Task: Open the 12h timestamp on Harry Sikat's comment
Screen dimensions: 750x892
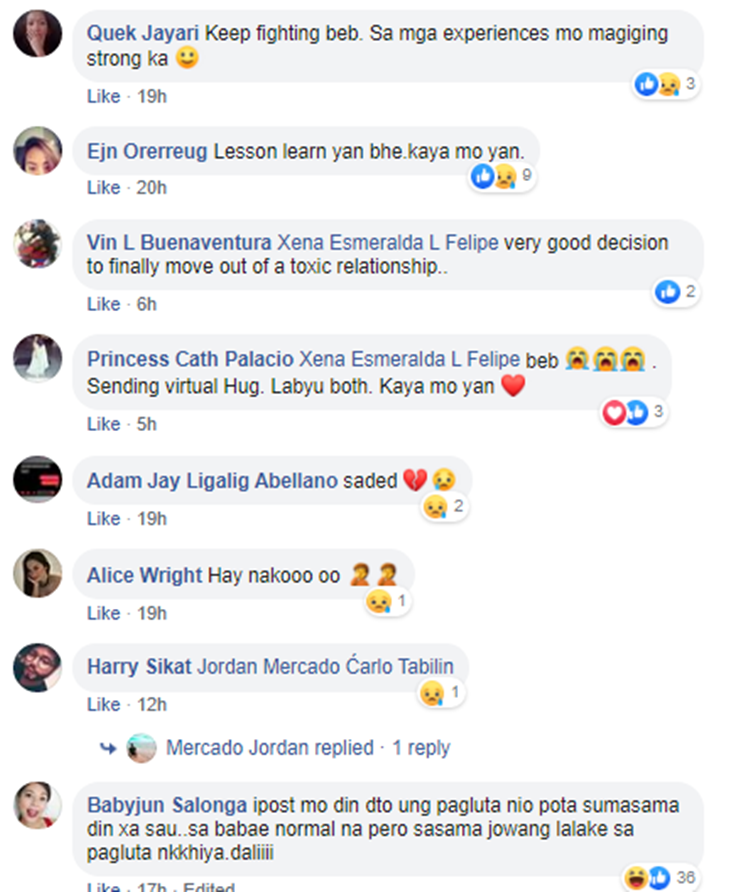Action: click(x=151, y=704)
